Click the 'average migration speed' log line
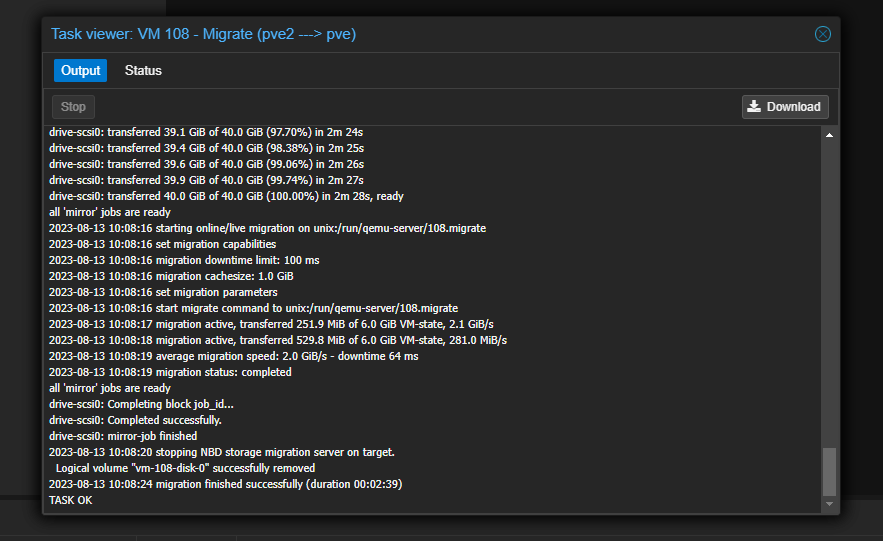The image size is (883, 541). point(233,356)
